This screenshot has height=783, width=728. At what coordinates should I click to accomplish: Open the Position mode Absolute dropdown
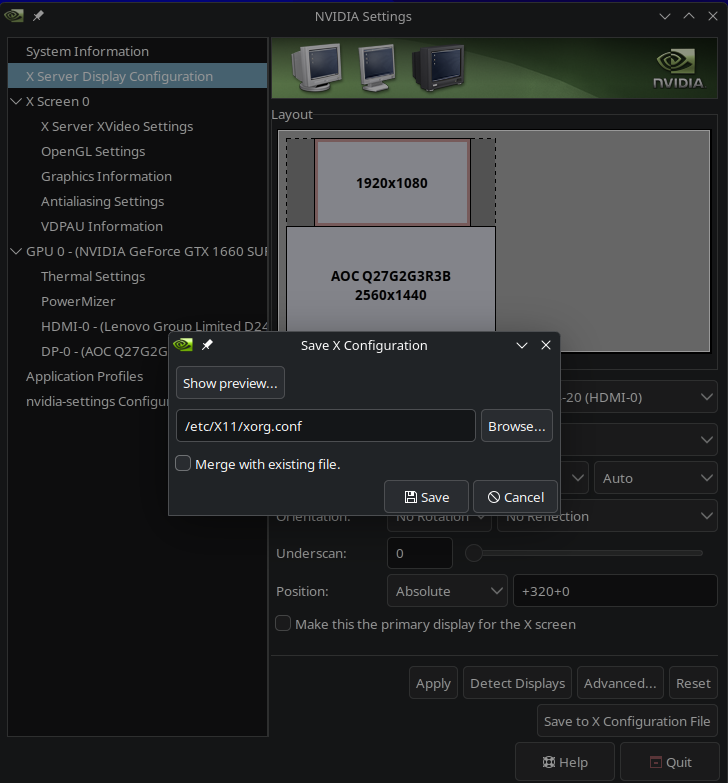point(447,591)
